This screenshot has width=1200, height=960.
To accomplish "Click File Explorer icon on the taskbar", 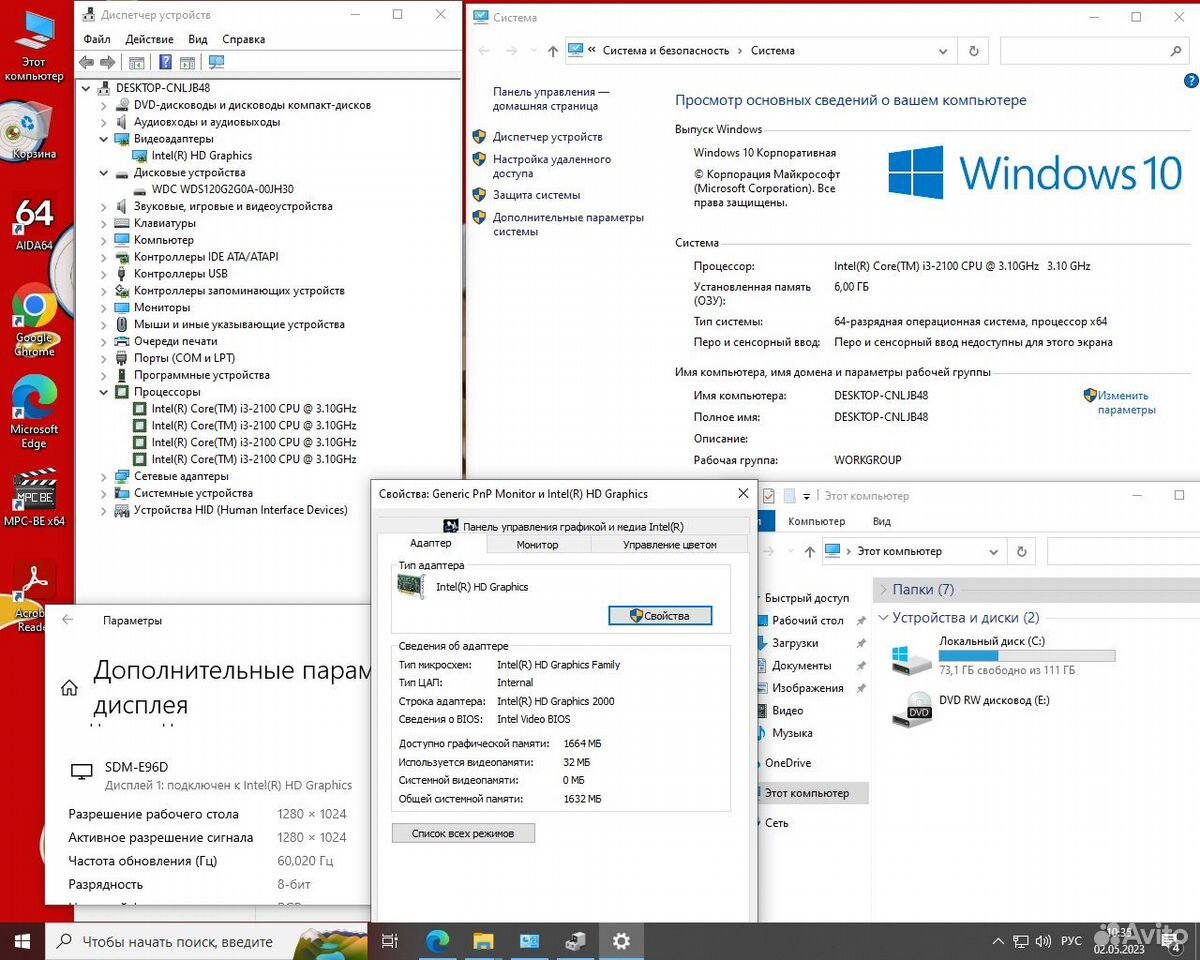I will click(x=483, y=941).
